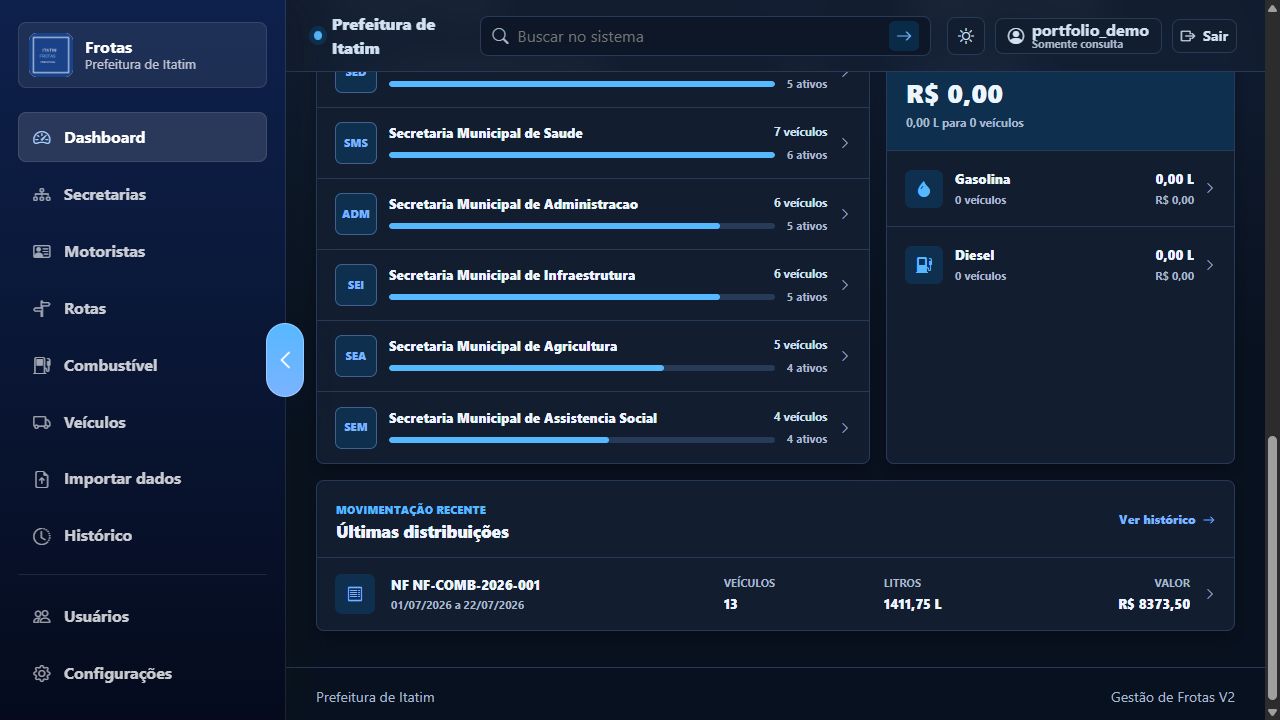Expand Secretaria Municipal de Administracao chevron
This screenshot has width=1280, height=720.
click(x=845, y=214)
